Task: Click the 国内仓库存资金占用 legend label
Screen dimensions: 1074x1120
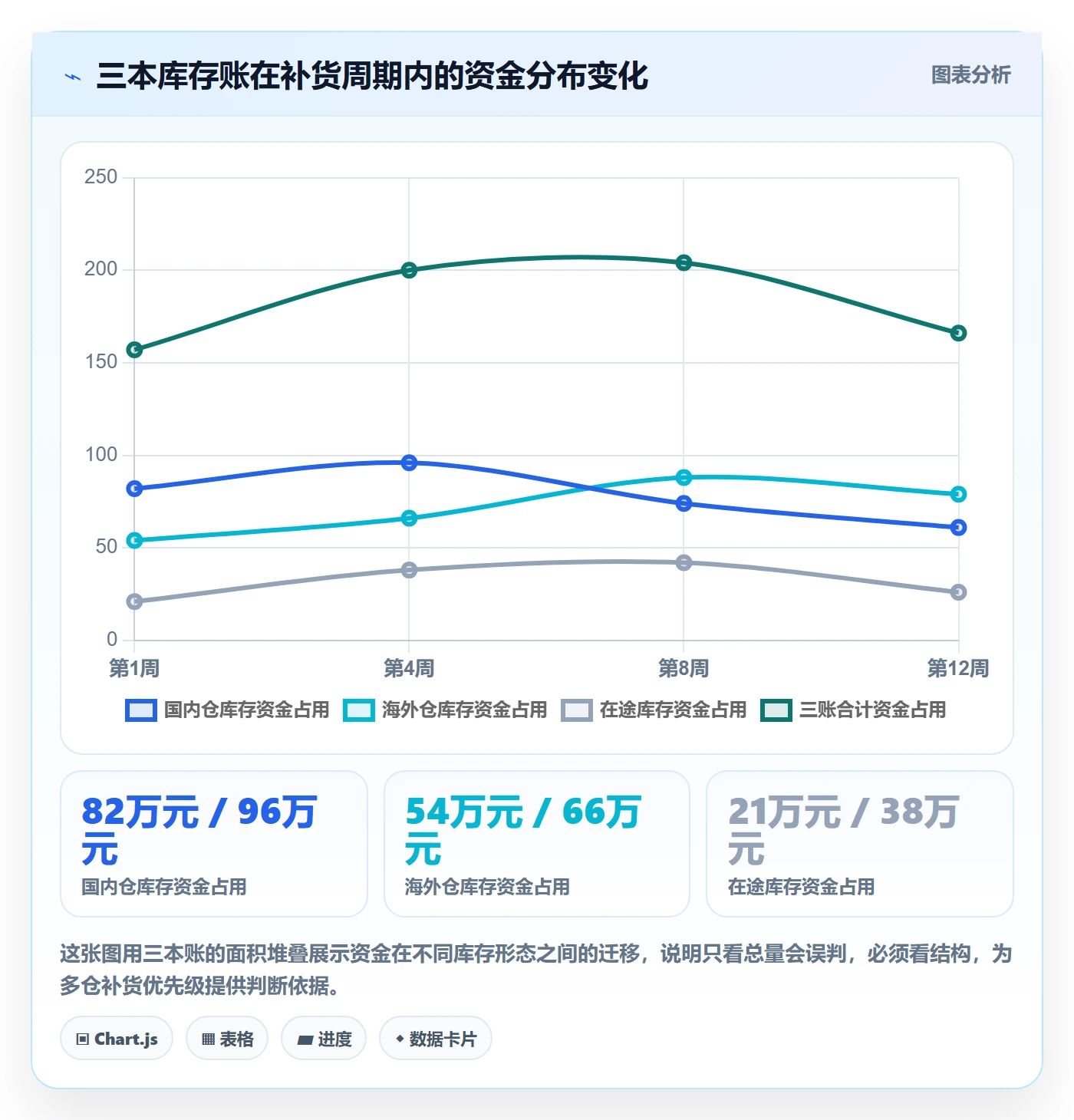Action: click(x=246, y=710)
